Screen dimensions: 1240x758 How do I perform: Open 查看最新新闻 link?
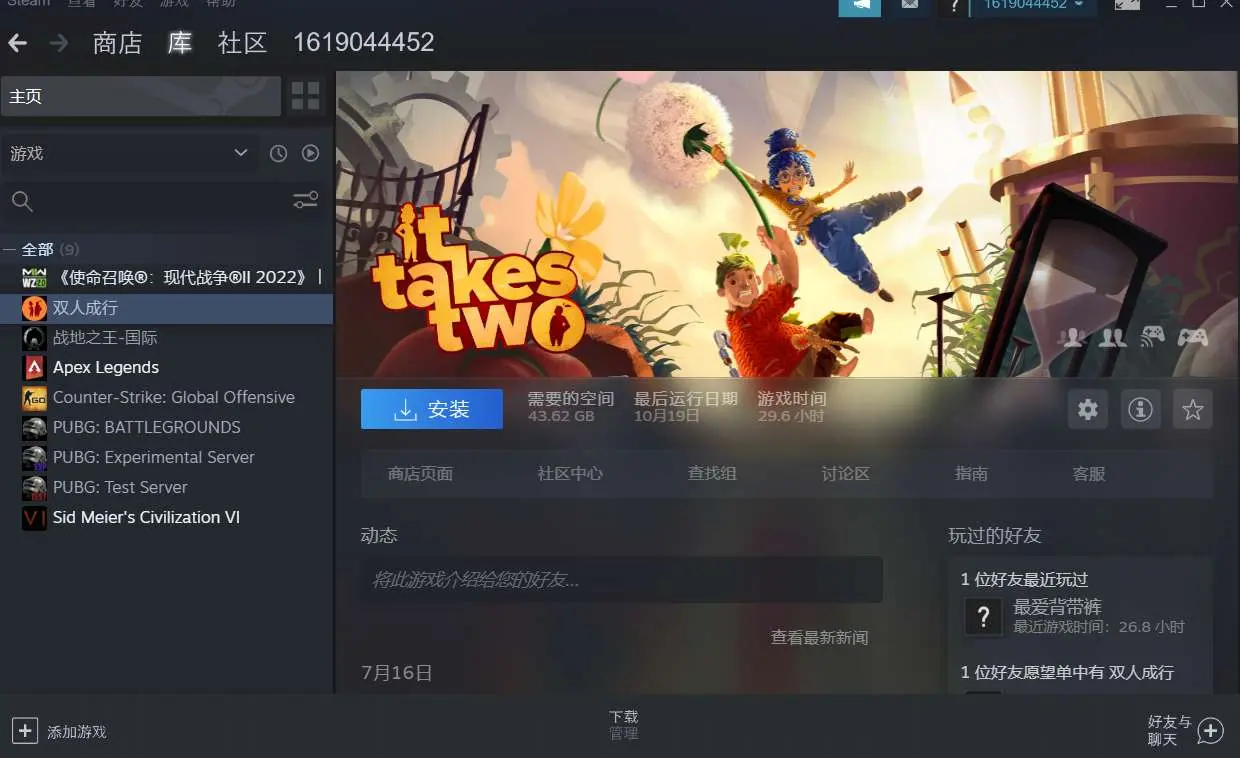[819, 637]
